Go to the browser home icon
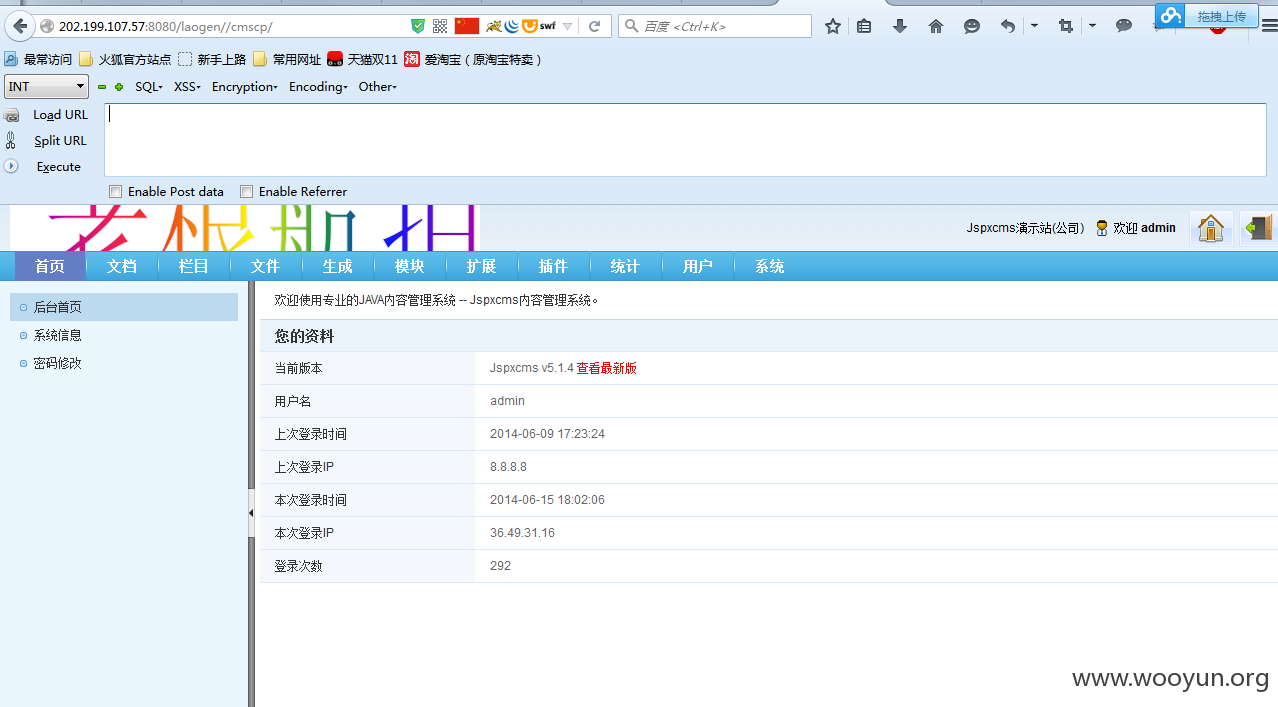 coord(936,26)
